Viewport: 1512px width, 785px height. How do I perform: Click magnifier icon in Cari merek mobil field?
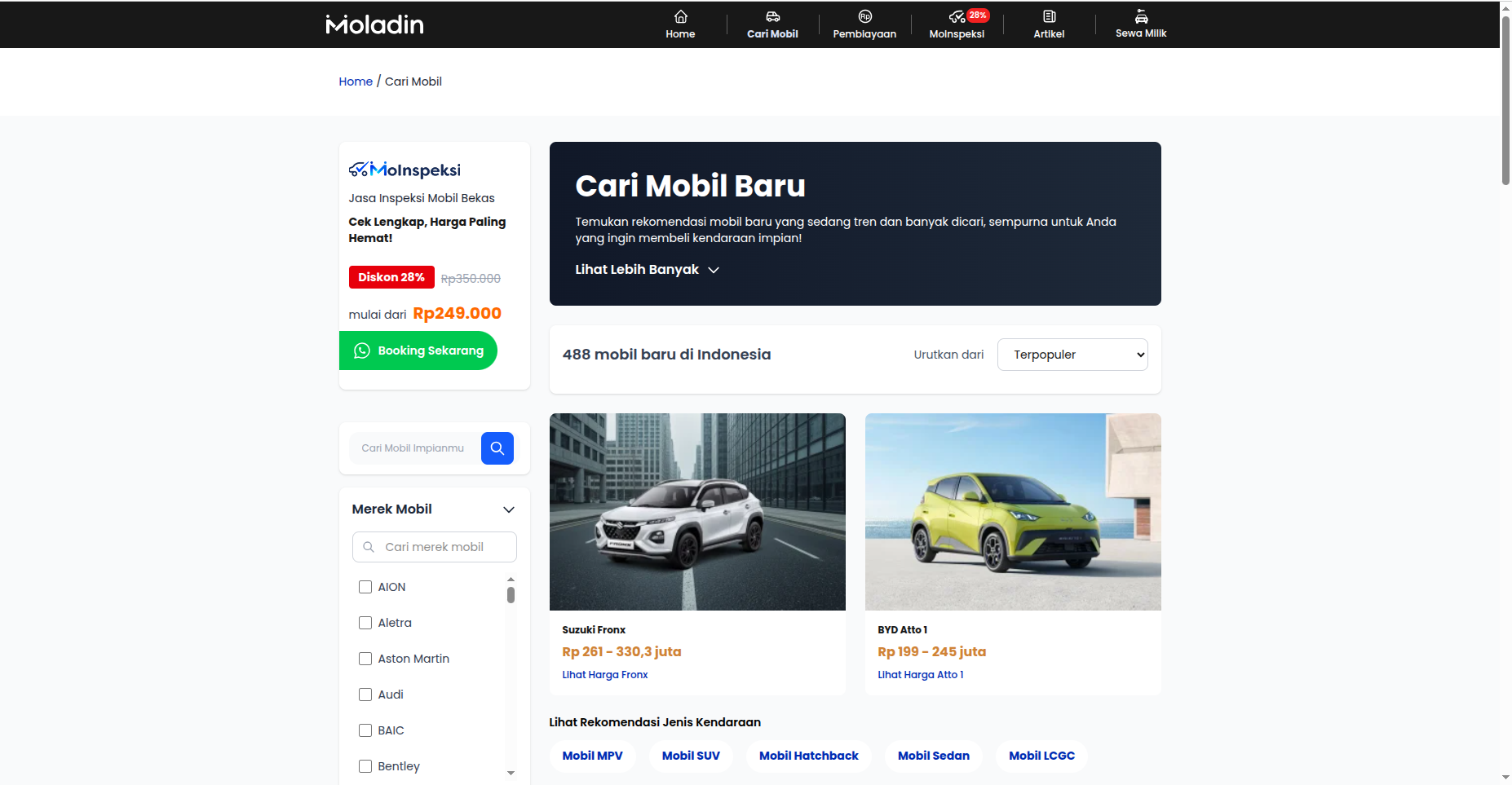tap(369, 547)
